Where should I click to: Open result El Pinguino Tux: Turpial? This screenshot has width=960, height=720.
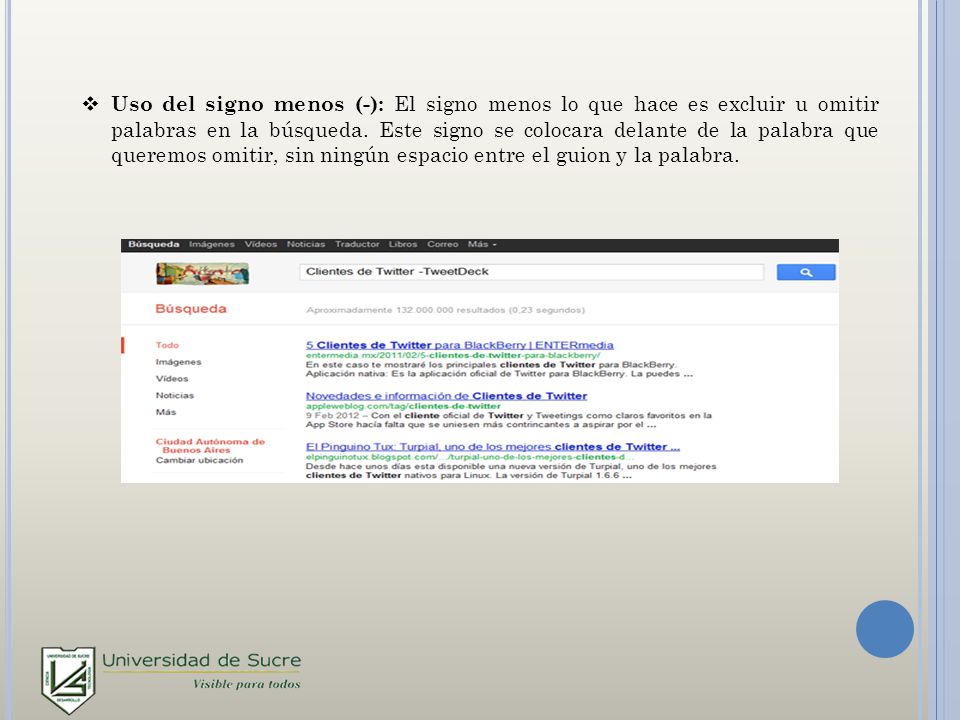coord(493,447)
